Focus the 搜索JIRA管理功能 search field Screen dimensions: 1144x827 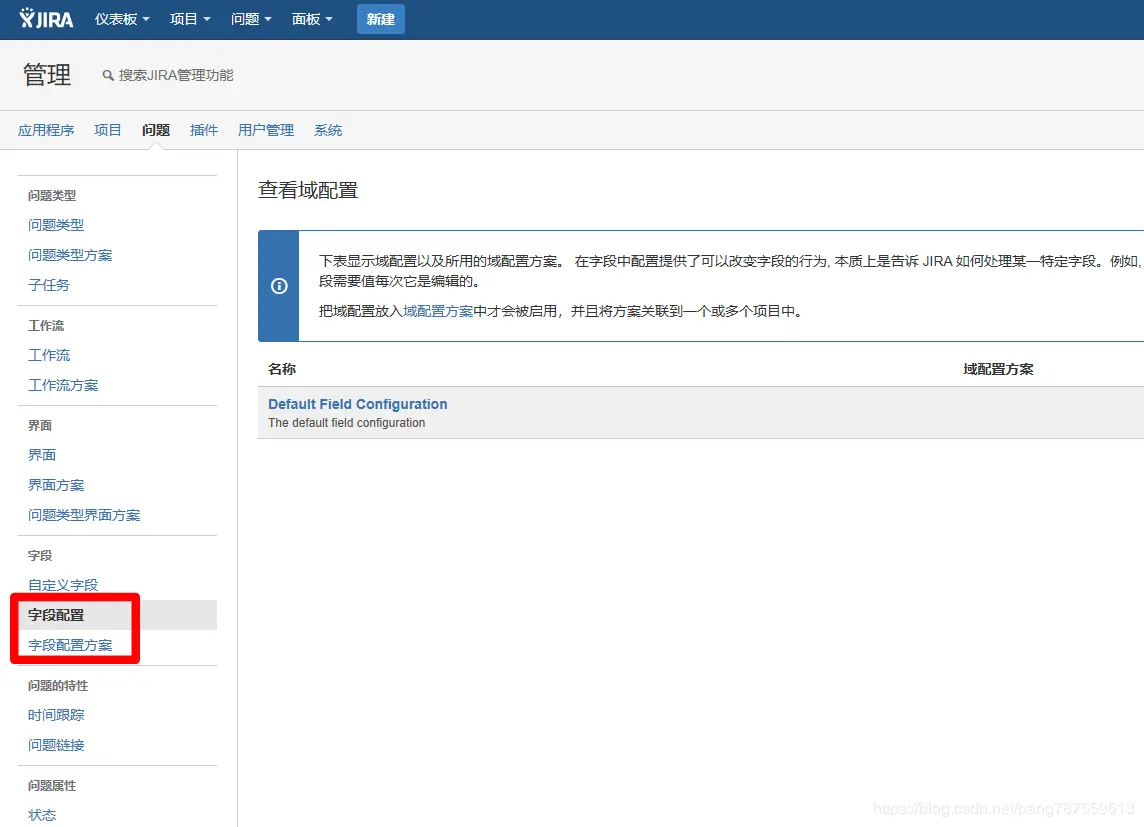[x=176, y=75]
